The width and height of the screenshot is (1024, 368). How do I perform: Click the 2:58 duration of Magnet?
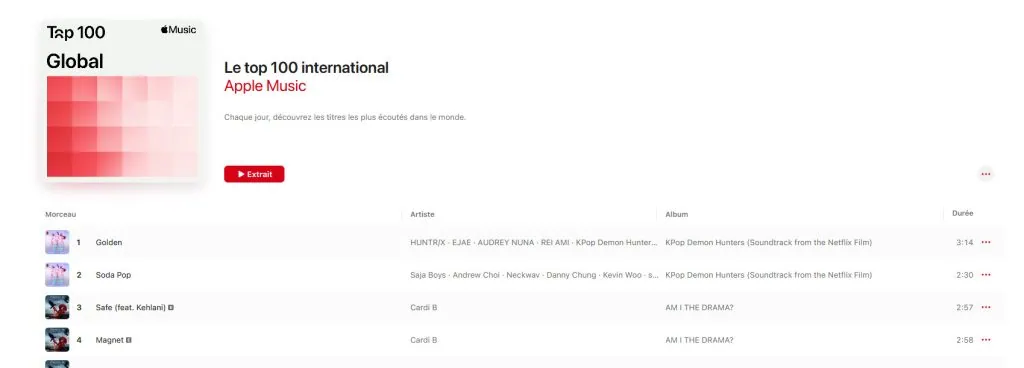click(x=965, y=340)
